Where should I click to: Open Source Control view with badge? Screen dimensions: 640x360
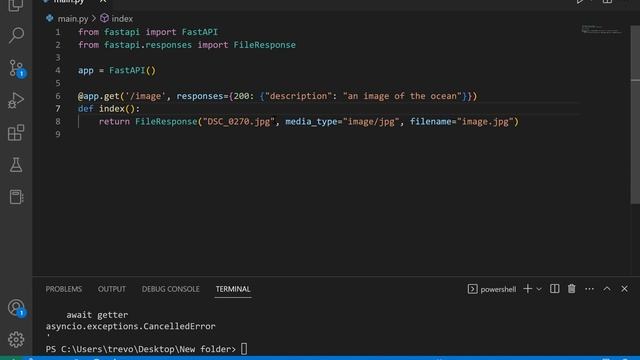point(16,68)
